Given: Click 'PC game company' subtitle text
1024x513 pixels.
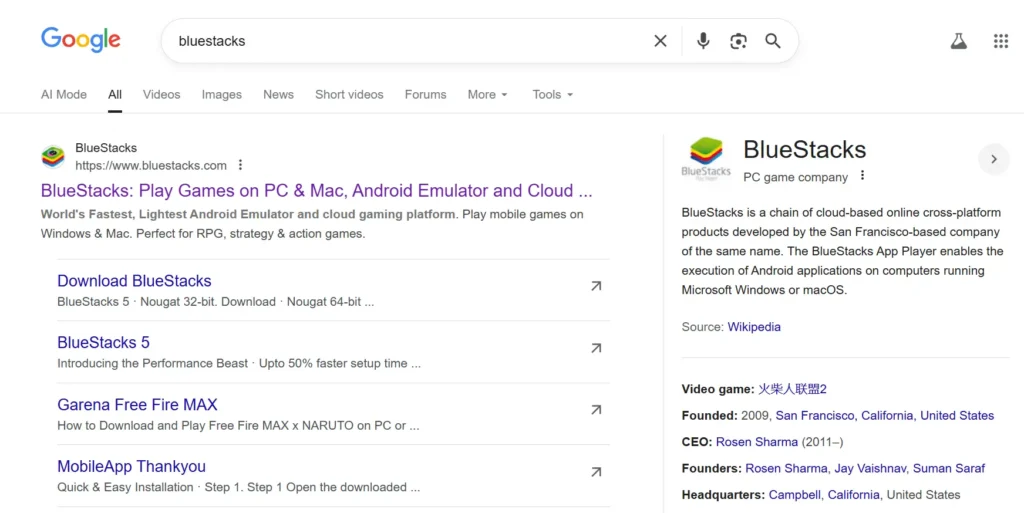Looking at the screenshot, I should [x=795, y=178].
